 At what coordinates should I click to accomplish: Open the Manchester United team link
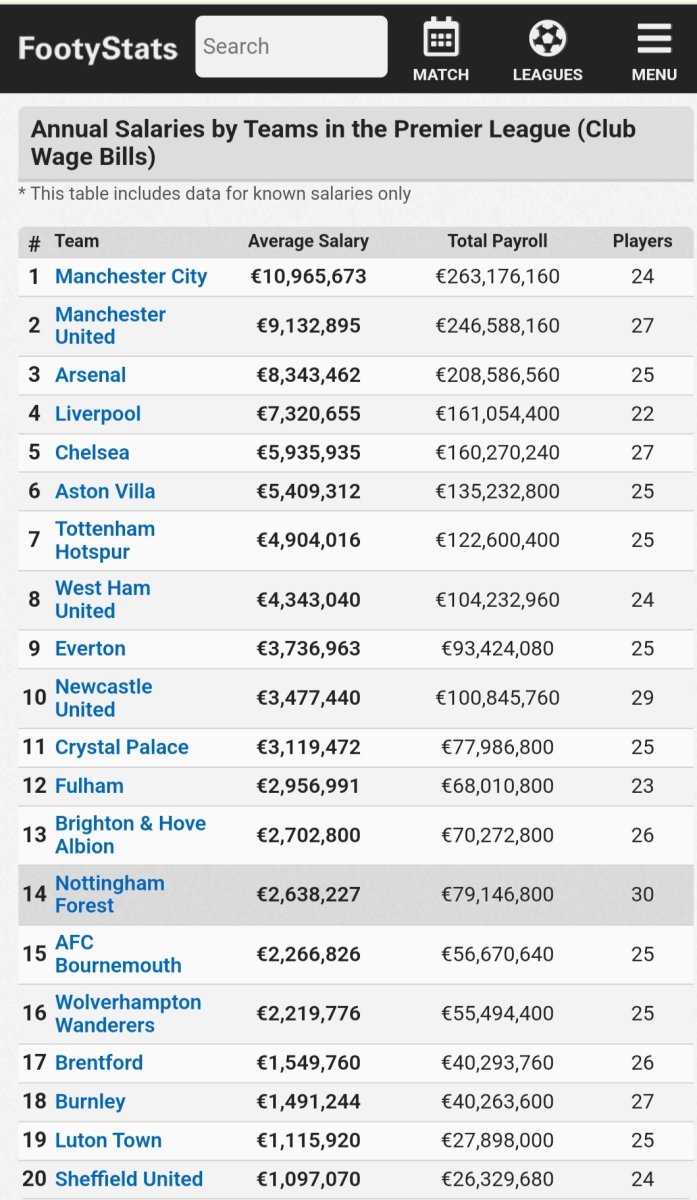[x=110, y=326]
